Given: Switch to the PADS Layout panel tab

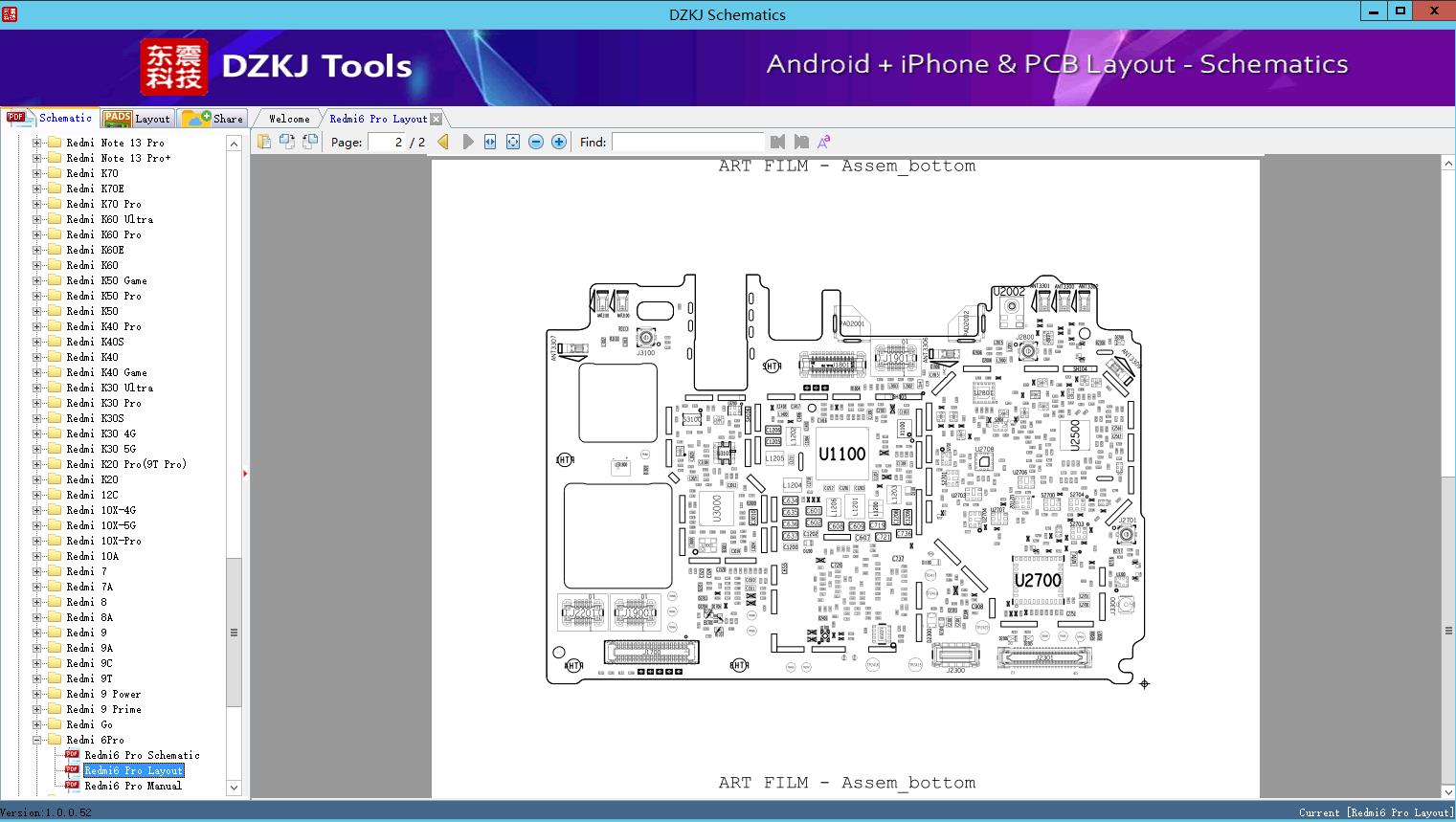Looking at the screenshot, I should [137, 119].
